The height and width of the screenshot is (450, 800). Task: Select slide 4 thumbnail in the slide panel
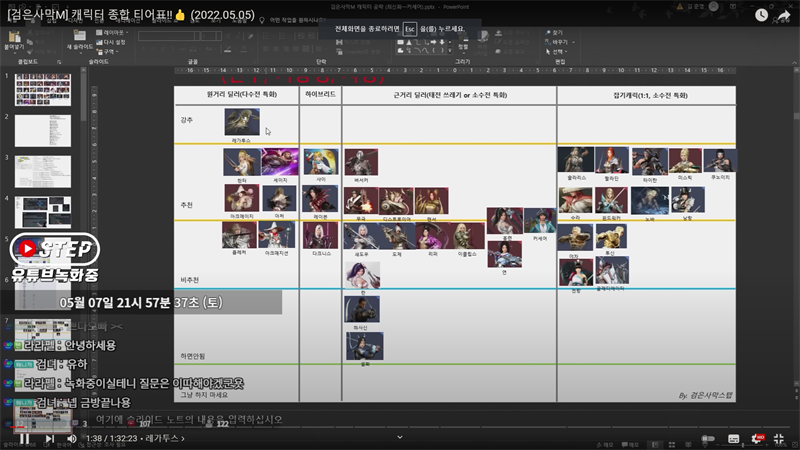click(x=41, y=212)
